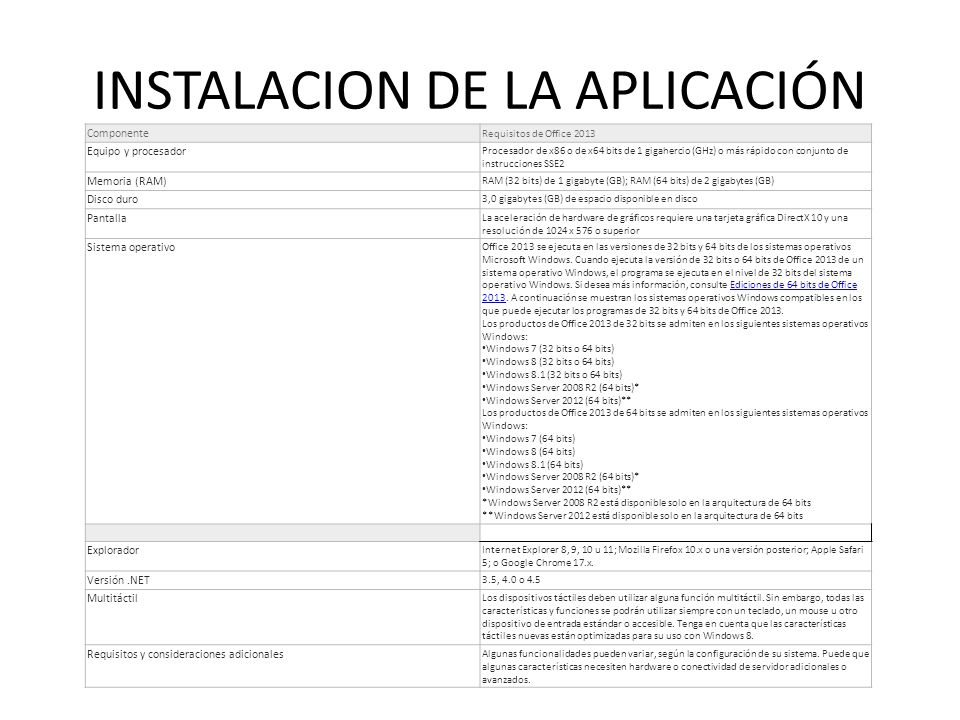Viewport: 960px width, 720px height.
Task: Click the 'Windows 8.1 (64 bits)' bullet
Action: [x=533, y=465]
